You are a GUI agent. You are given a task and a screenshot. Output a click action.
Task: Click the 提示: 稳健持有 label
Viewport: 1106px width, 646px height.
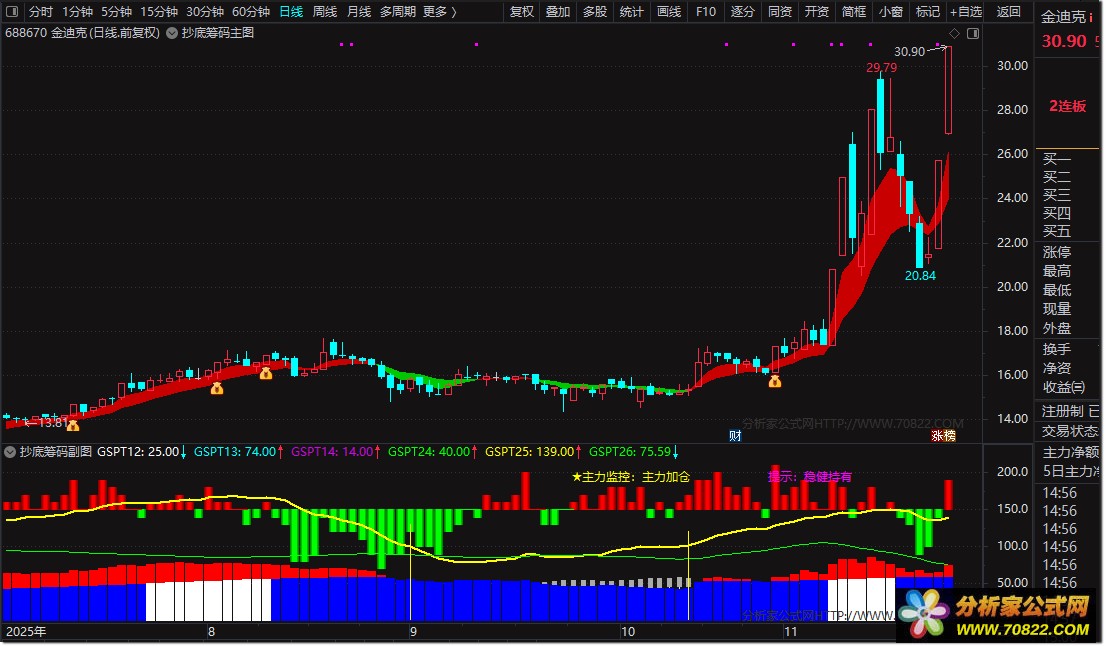(810, 477)
